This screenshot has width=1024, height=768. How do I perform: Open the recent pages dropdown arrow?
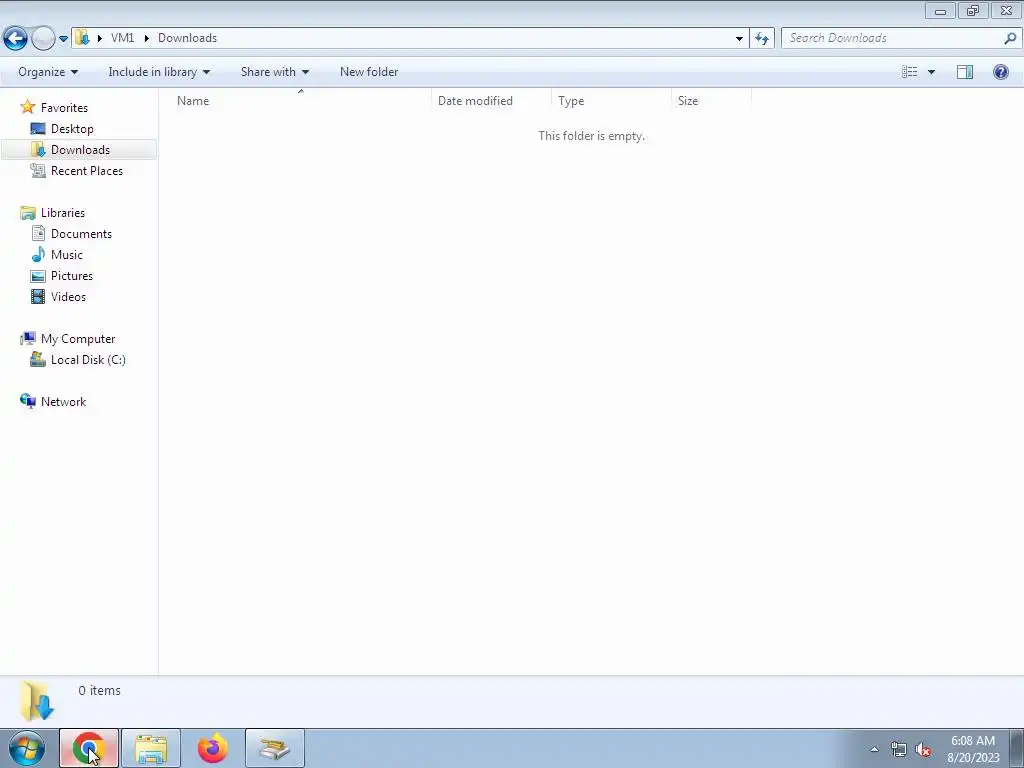tap(63, 39)
